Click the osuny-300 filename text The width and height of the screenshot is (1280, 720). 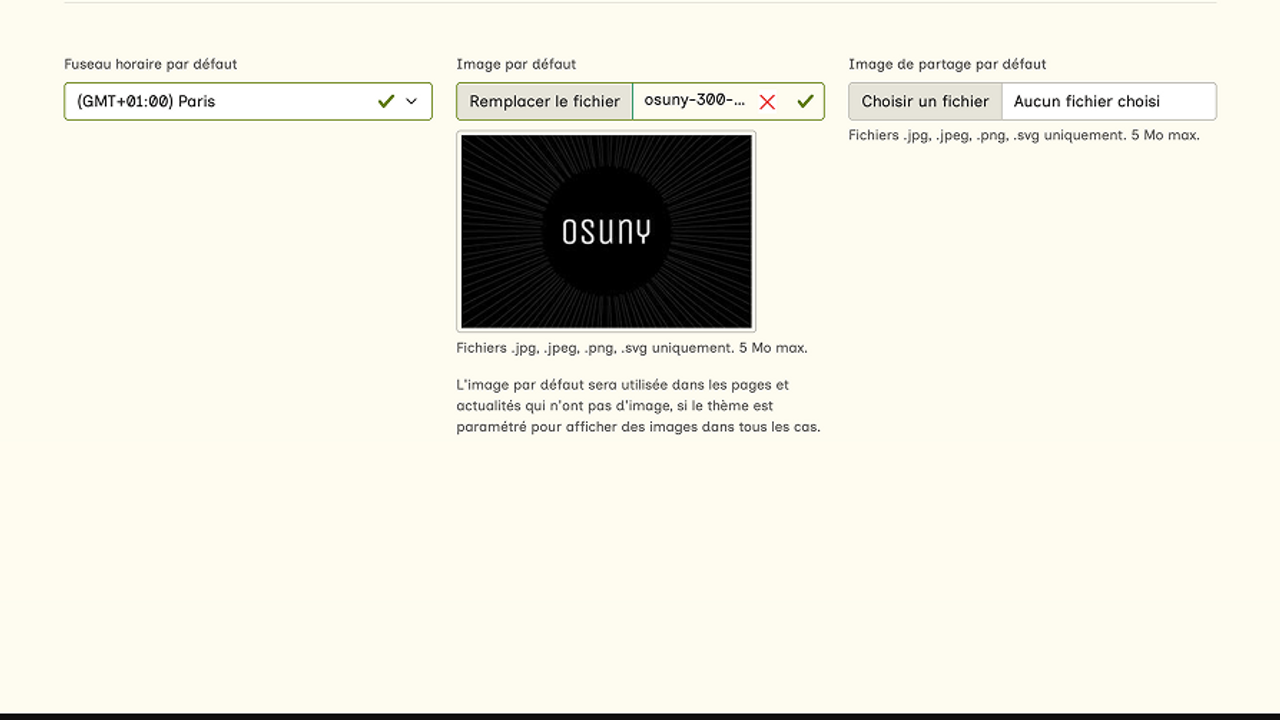694,101
